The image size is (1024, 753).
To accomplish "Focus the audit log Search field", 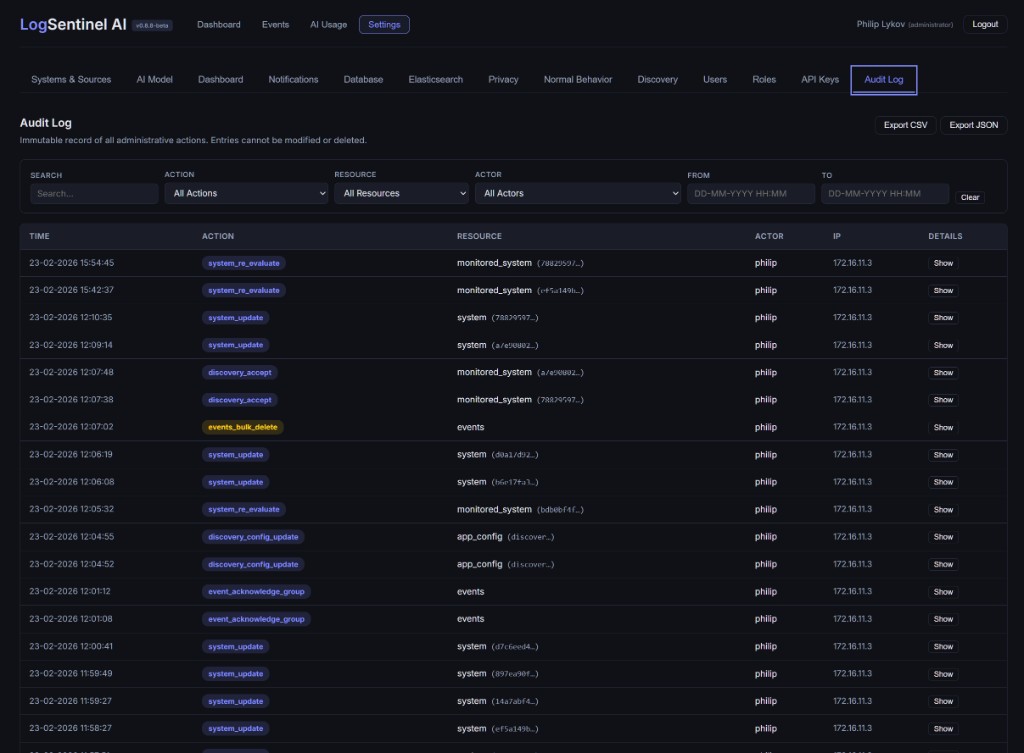I will click(94, 194).
